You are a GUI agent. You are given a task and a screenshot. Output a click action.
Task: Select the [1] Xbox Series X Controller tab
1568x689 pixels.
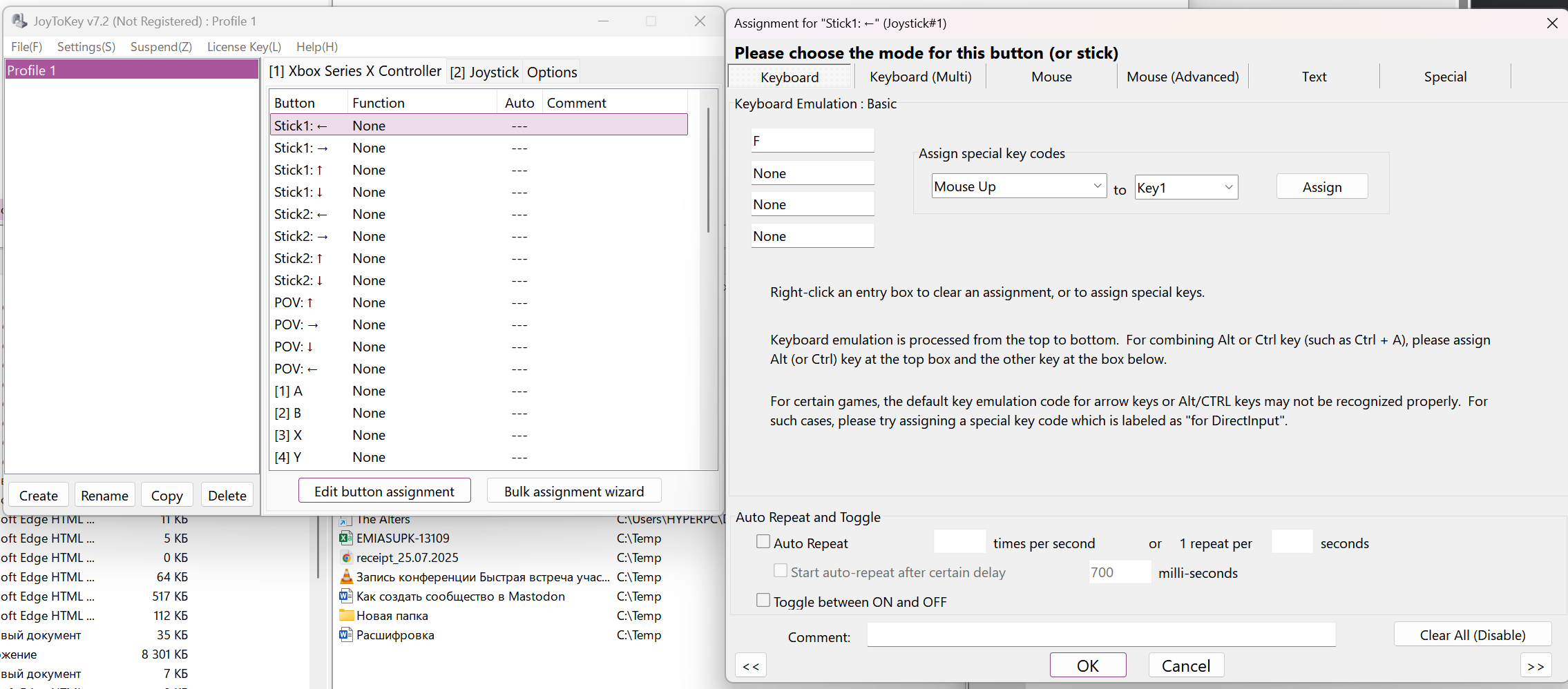[355, 71]
